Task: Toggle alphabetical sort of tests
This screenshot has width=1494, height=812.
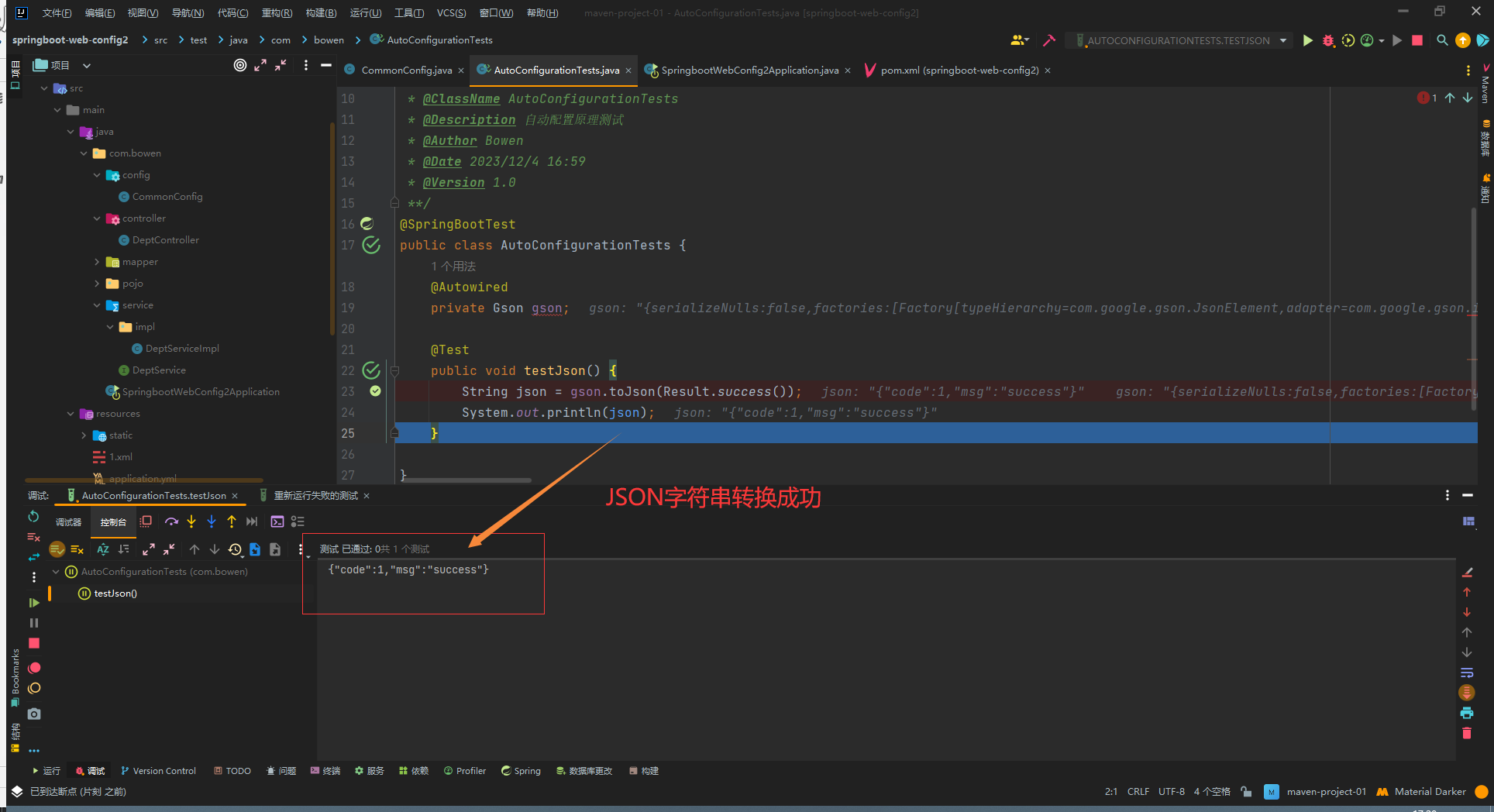Action: coord(102,549)
